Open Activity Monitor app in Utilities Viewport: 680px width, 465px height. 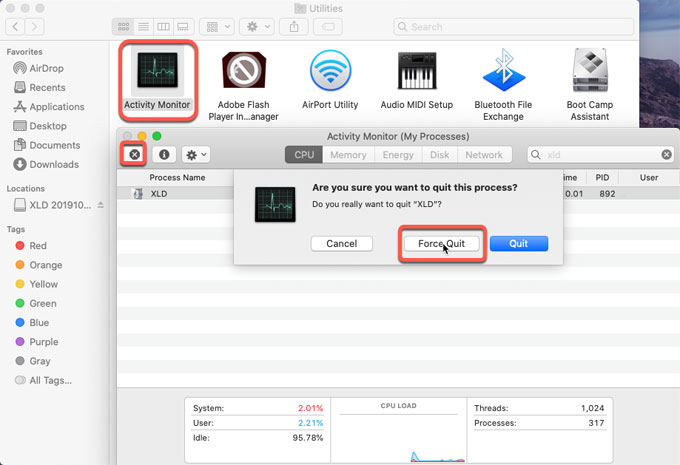157,79
